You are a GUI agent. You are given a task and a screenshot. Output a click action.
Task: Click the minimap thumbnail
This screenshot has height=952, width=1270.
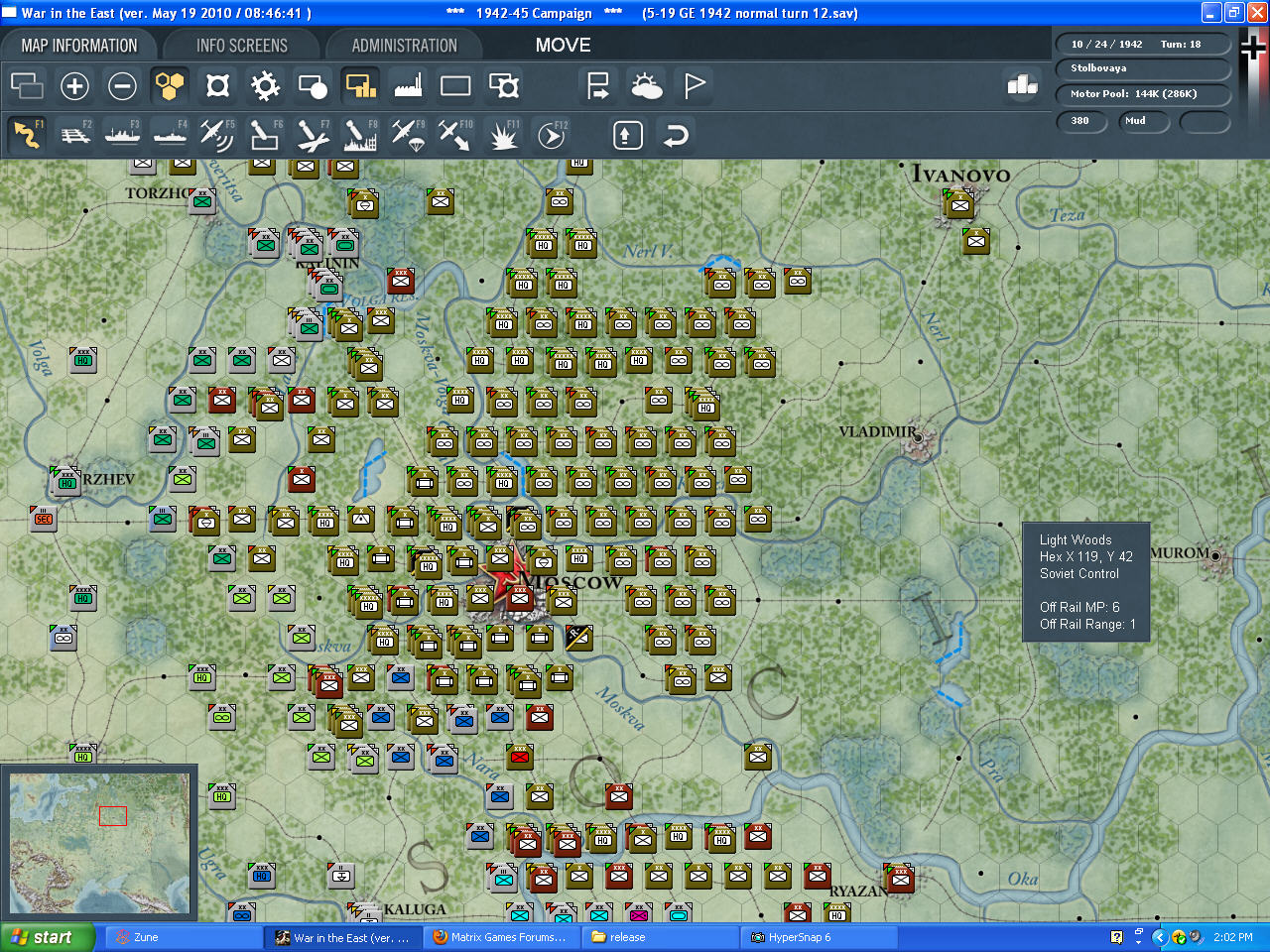99,844
